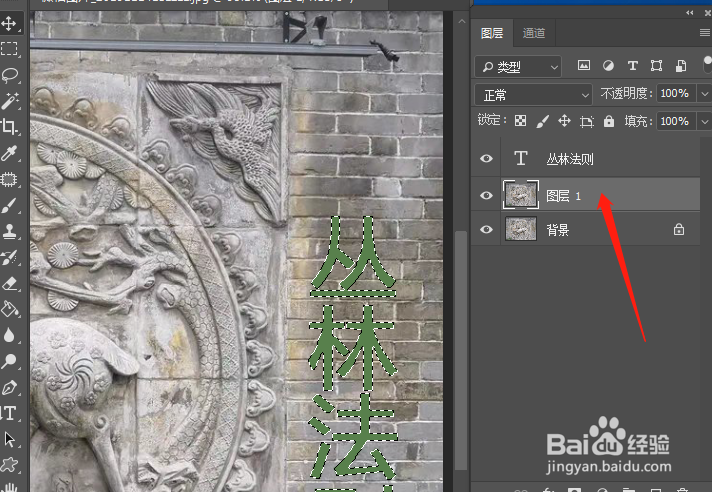712x492 pixels.
Task: Switch to the 图层 tab
Action: coord(492,33)
